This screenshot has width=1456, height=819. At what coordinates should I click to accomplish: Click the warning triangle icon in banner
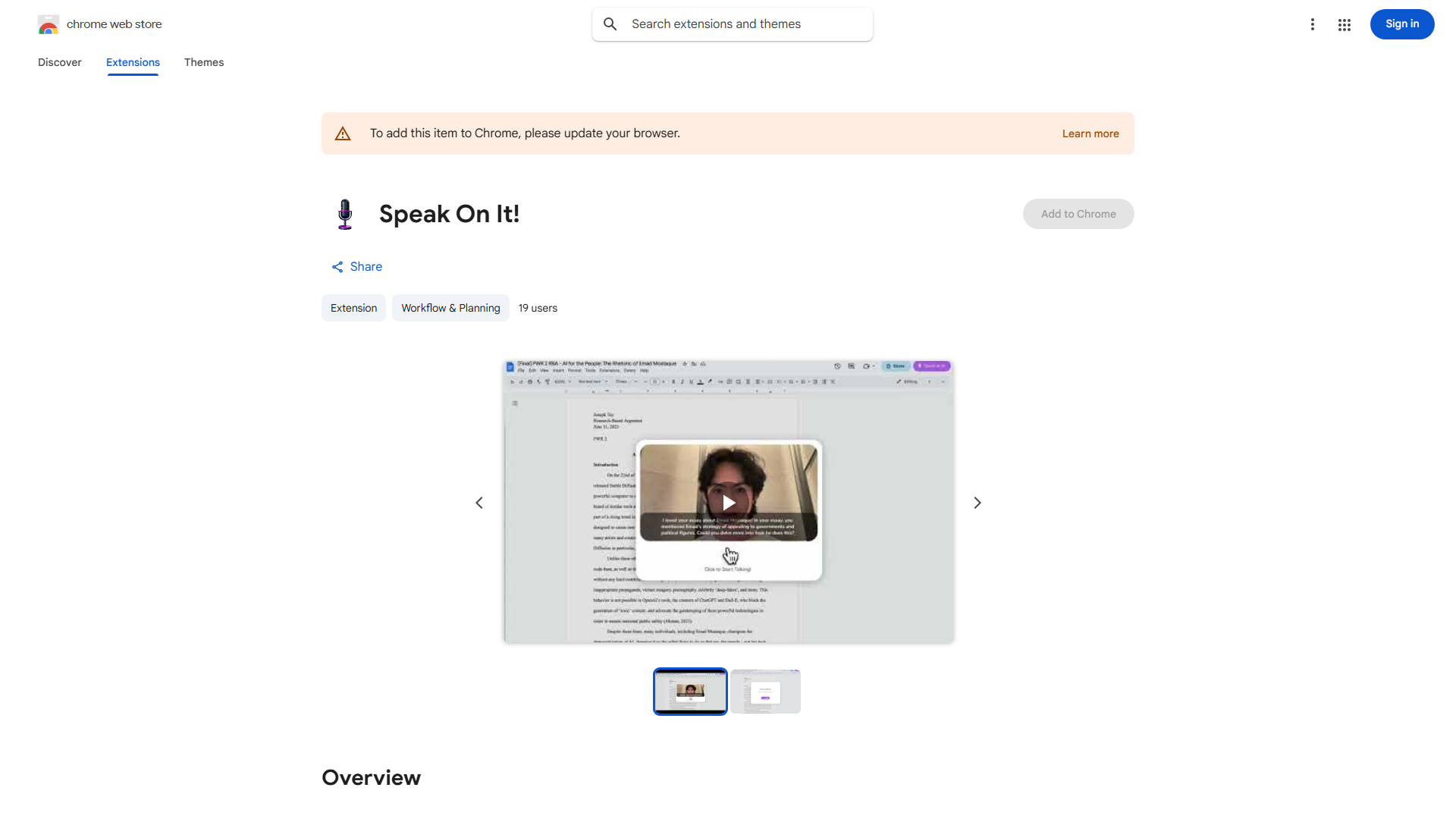coord(343,134)
